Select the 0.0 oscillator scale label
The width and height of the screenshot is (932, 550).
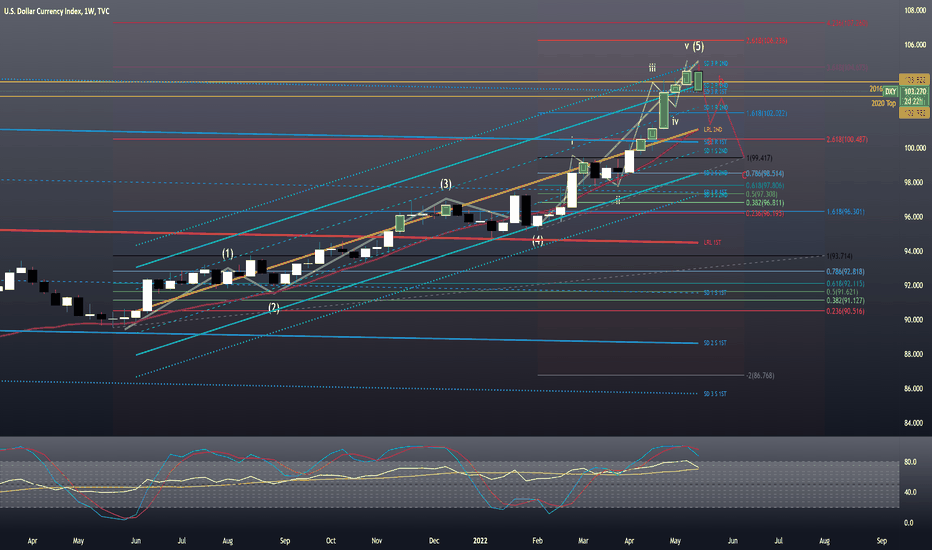pos(909,523)
